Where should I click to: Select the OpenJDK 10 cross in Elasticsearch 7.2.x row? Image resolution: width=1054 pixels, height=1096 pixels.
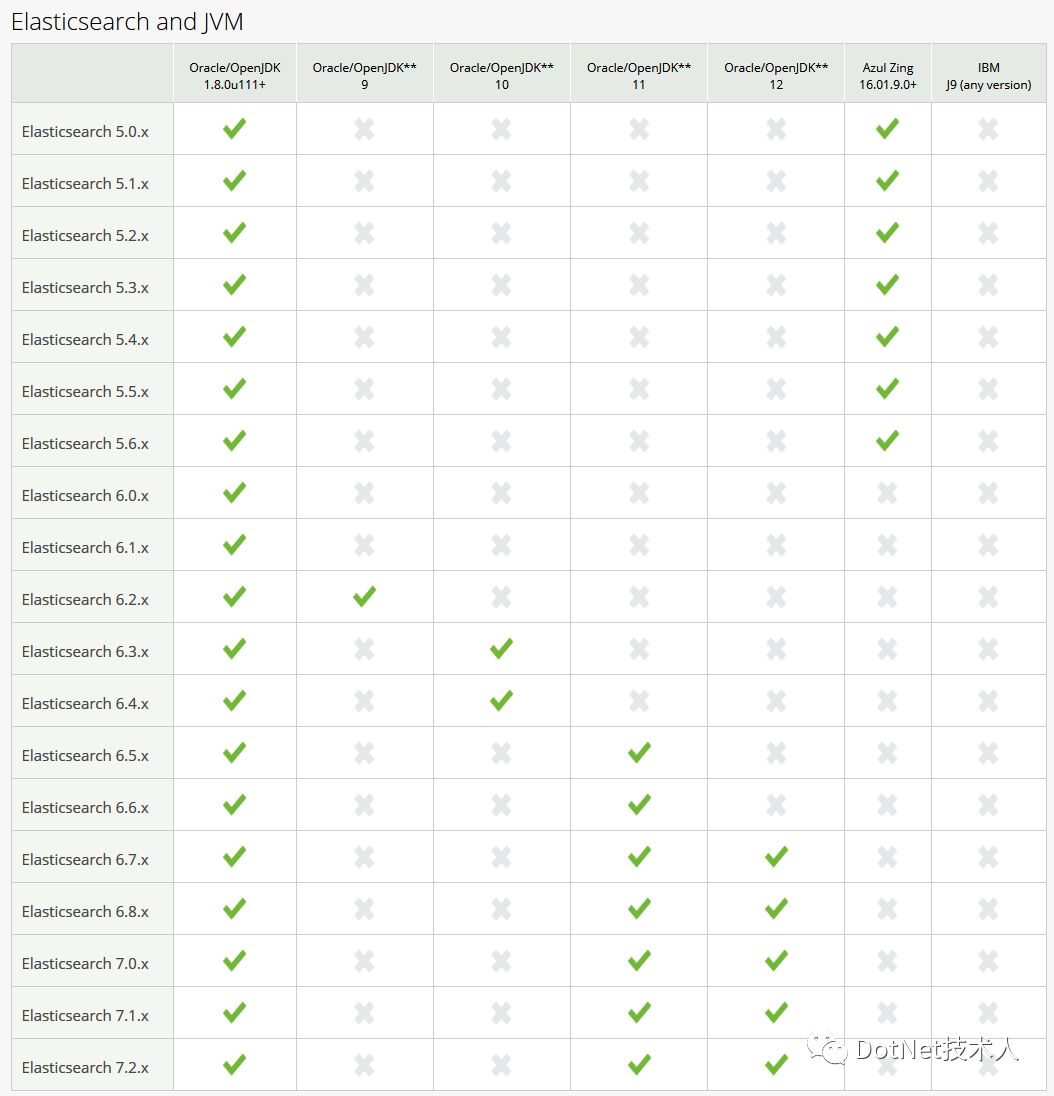[501, 1065]
